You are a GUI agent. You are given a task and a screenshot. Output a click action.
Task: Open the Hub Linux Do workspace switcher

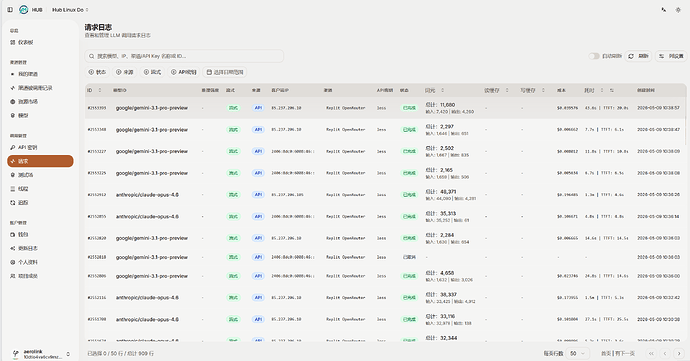pos(70,10)
